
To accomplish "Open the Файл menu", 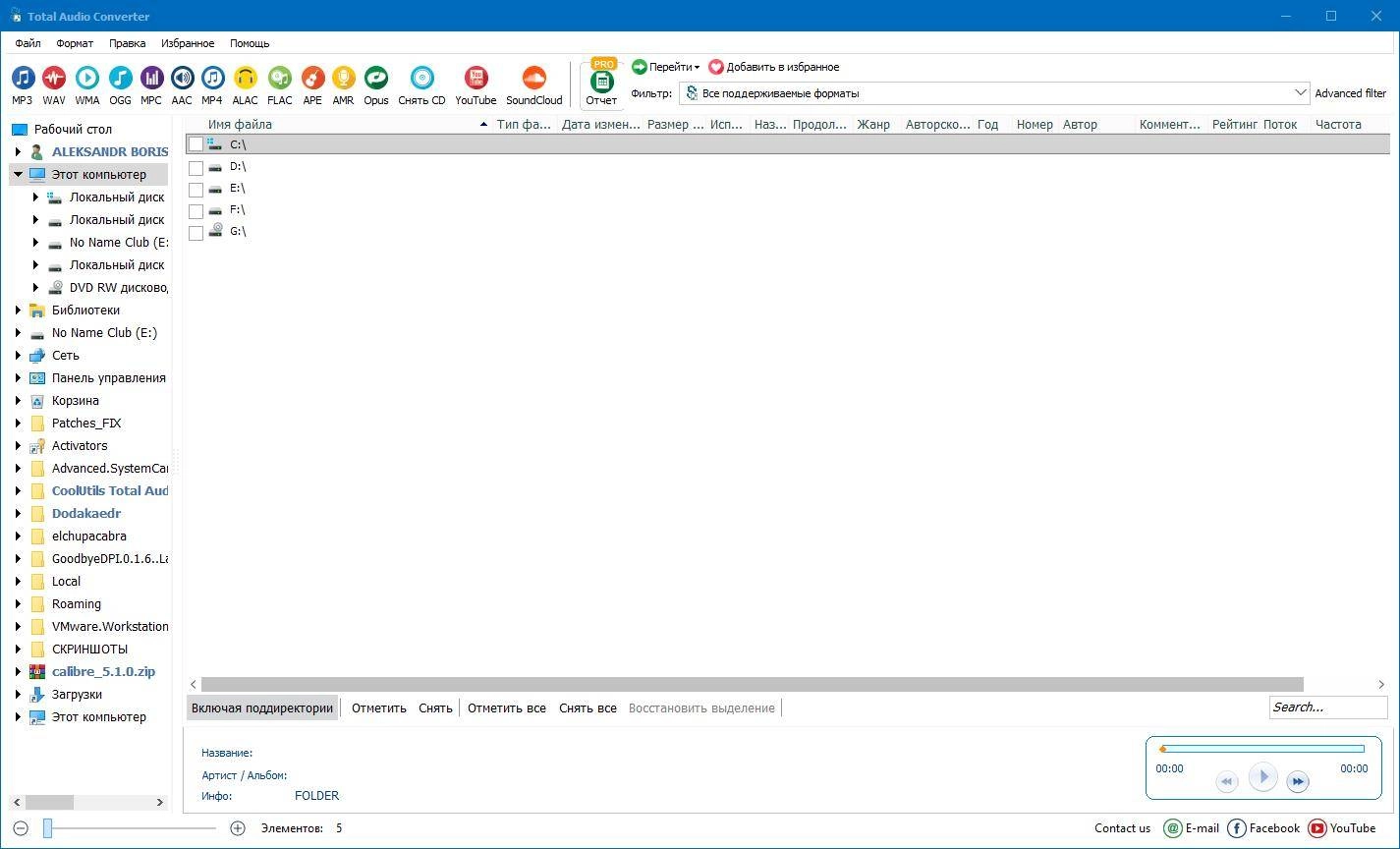I will (x=28, y=43).
